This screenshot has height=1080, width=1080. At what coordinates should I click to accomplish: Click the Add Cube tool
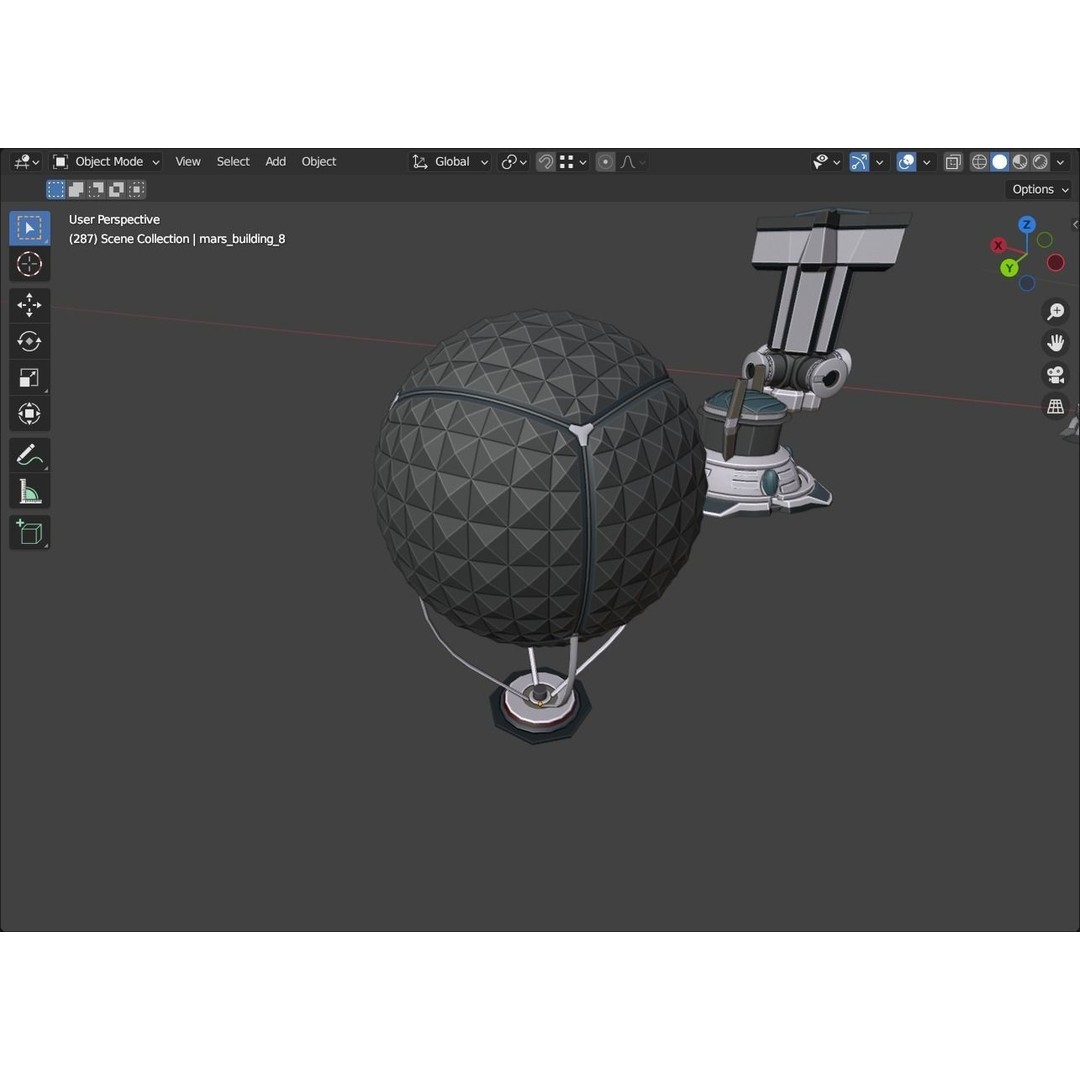29,532
